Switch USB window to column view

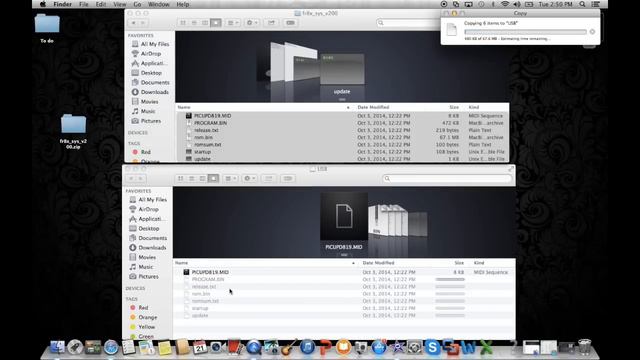(x=202, y=178)
